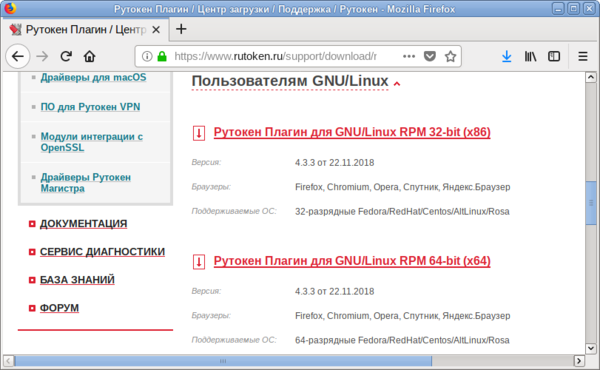The width and height of the screenshot is (600, 370).
Task: Click the vertical scrollbar up arrow
Action: click(x=590, y=77)
